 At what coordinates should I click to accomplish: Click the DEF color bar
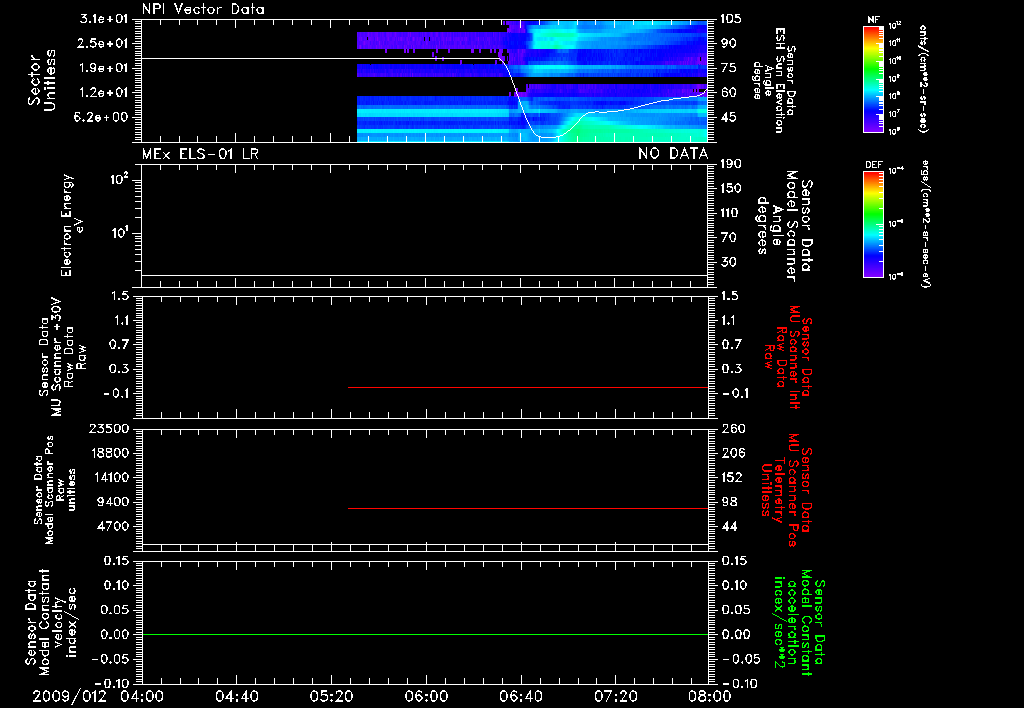click(x=873, y=224)
